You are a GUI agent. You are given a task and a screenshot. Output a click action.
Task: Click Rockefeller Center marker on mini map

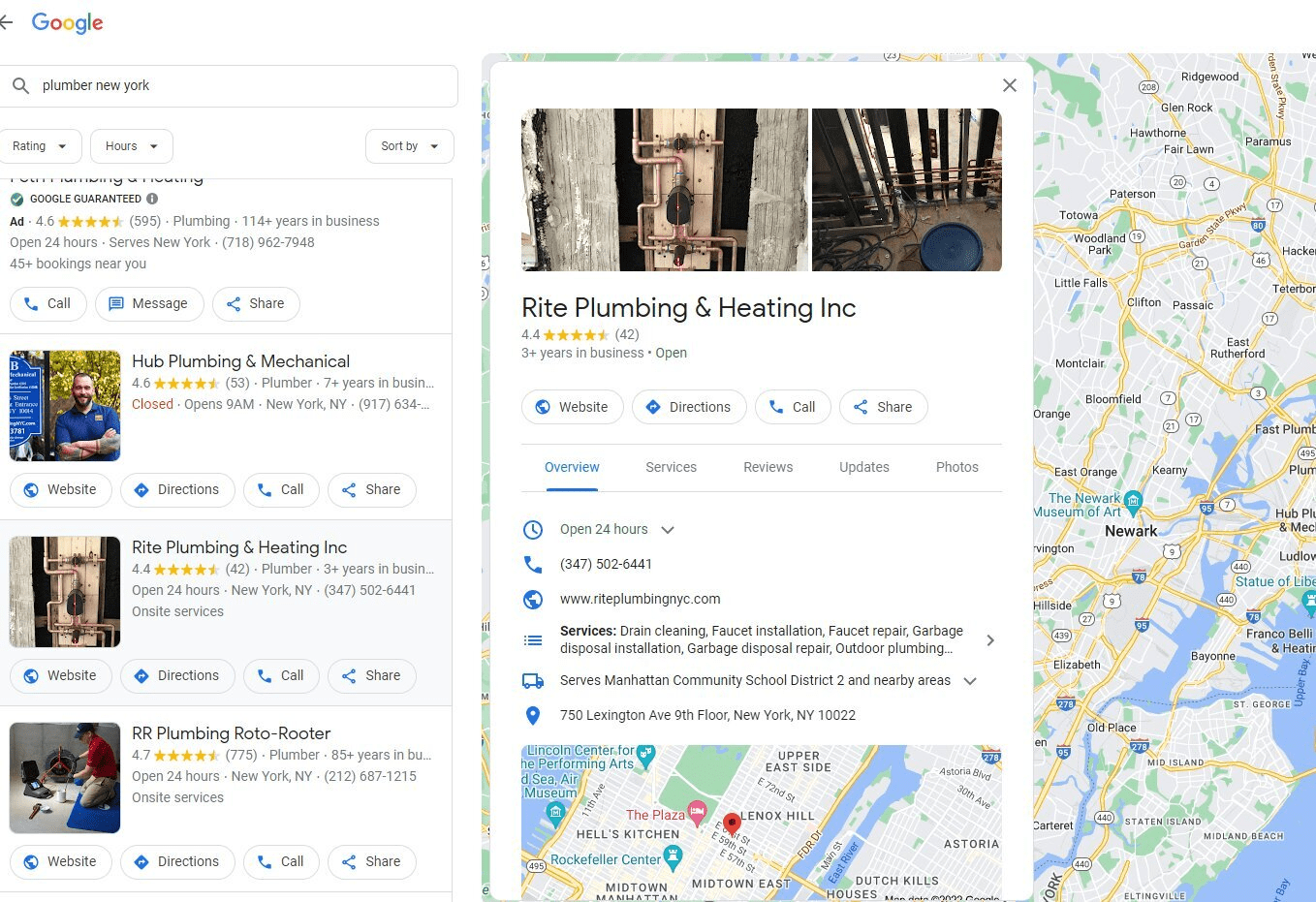(673, 856)
